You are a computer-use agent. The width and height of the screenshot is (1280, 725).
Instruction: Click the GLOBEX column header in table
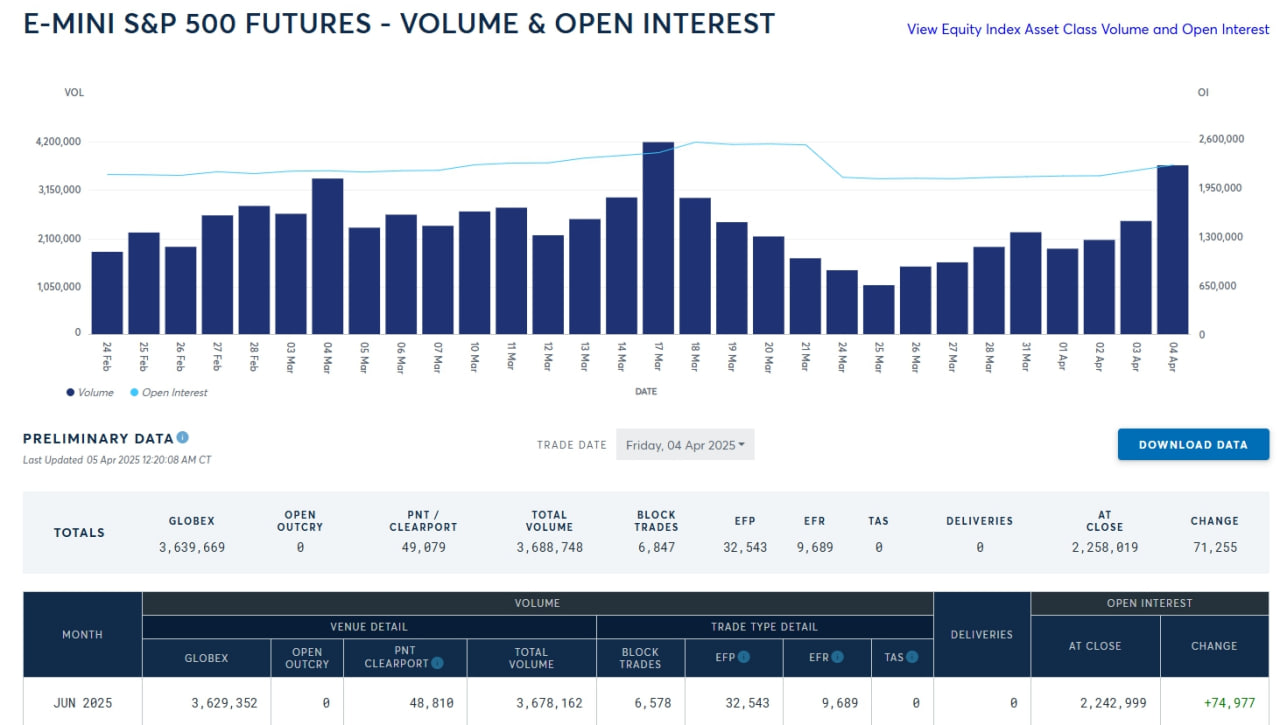tap(206, 658)
